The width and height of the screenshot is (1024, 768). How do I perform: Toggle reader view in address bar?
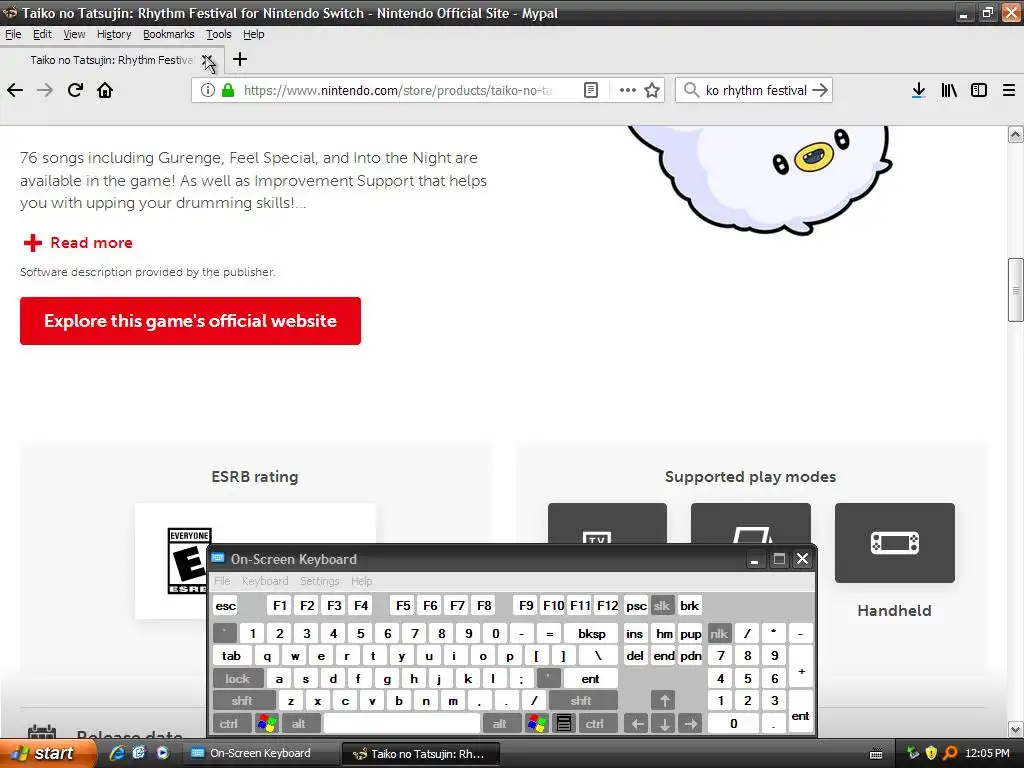click(x=591, y=90)
